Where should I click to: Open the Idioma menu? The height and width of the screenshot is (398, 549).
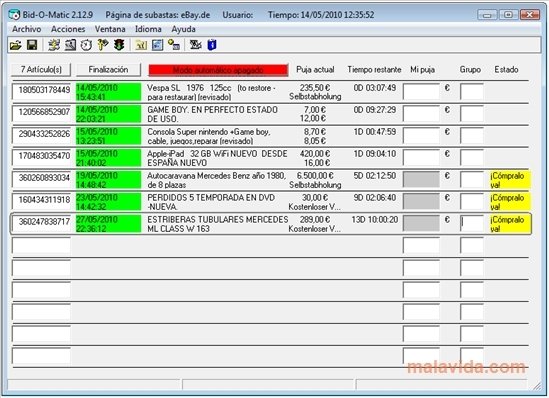coord(148,29)
